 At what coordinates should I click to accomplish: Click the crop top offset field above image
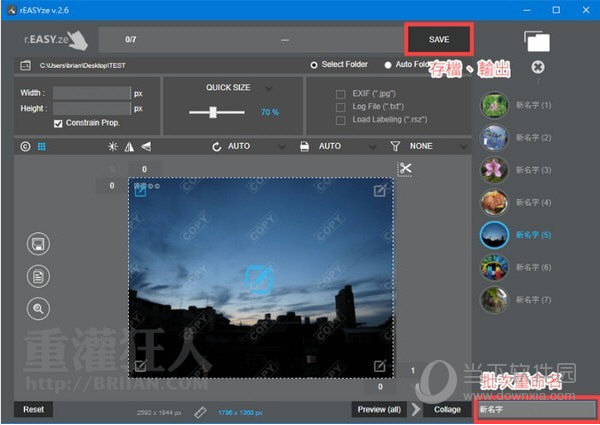coord(144,169)
